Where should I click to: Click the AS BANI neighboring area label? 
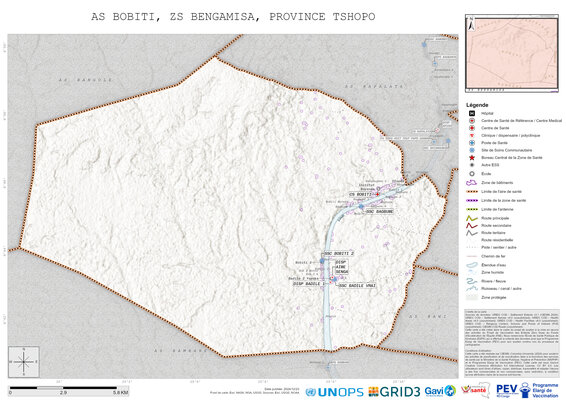click(428, 317)
